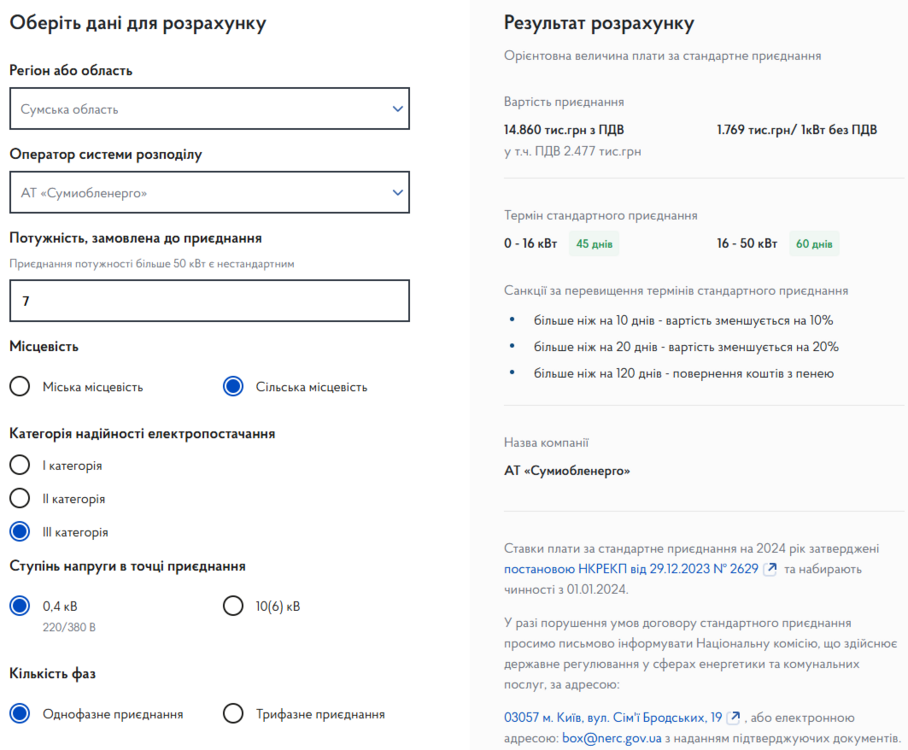Select the Міська місцевість radio button
908x750 pixels.
coord(21,387)
